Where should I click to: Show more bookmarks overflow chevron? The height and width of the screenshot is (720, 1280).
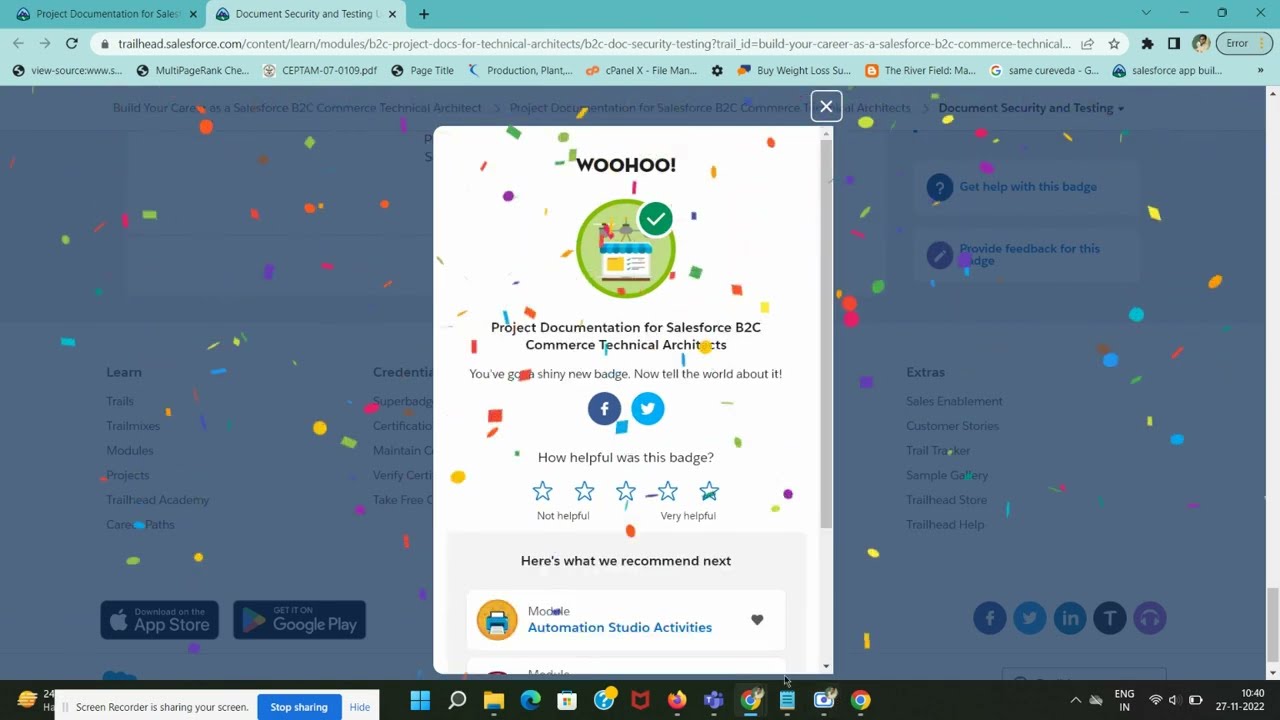click(x=1260, y=71)
